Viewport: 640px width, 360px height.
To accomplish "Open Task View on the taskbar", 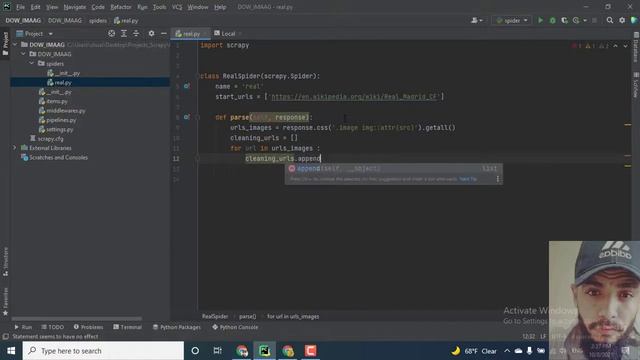I will coord(218,351).
